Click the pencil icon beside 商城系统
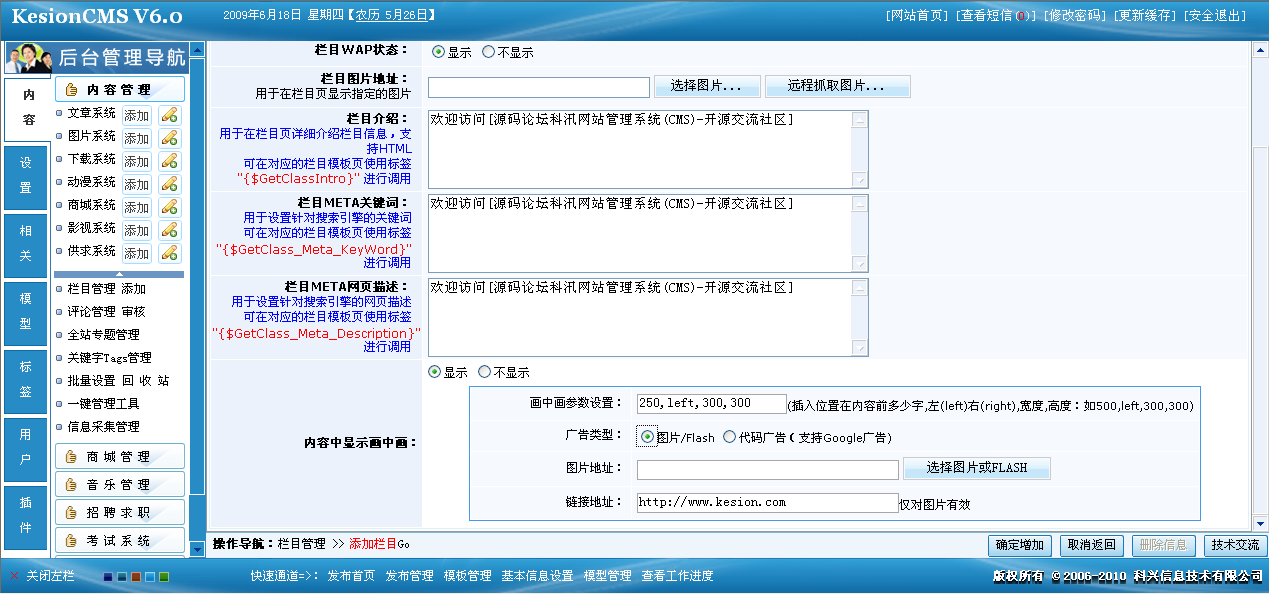The width and height of the screenshot is (1269, 594). pos(170,207)
